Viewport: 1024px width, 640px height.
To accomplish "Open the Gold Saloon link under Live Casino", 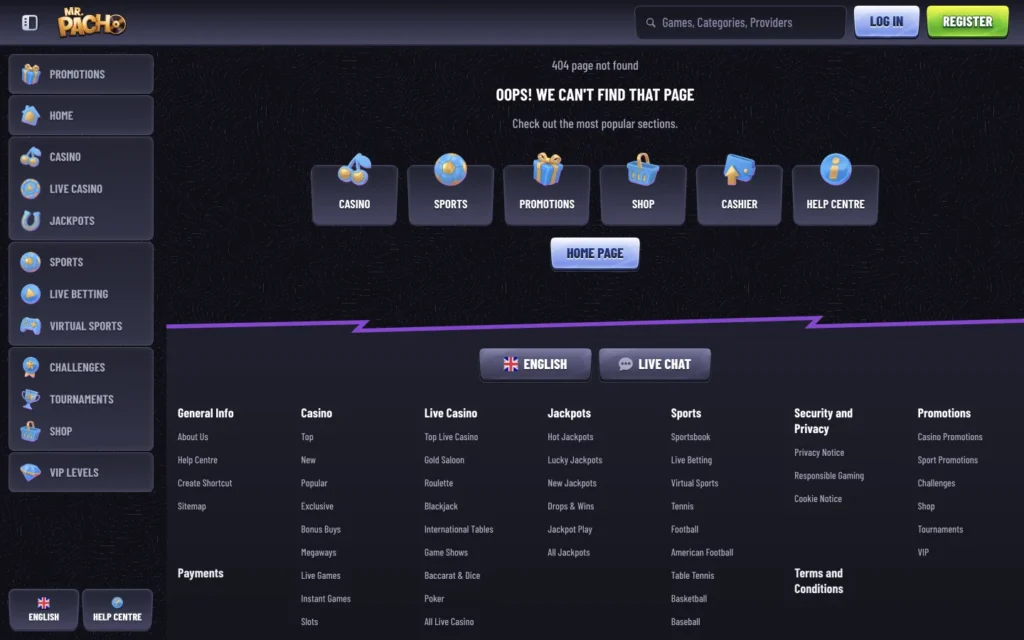I will click(444, 460).
